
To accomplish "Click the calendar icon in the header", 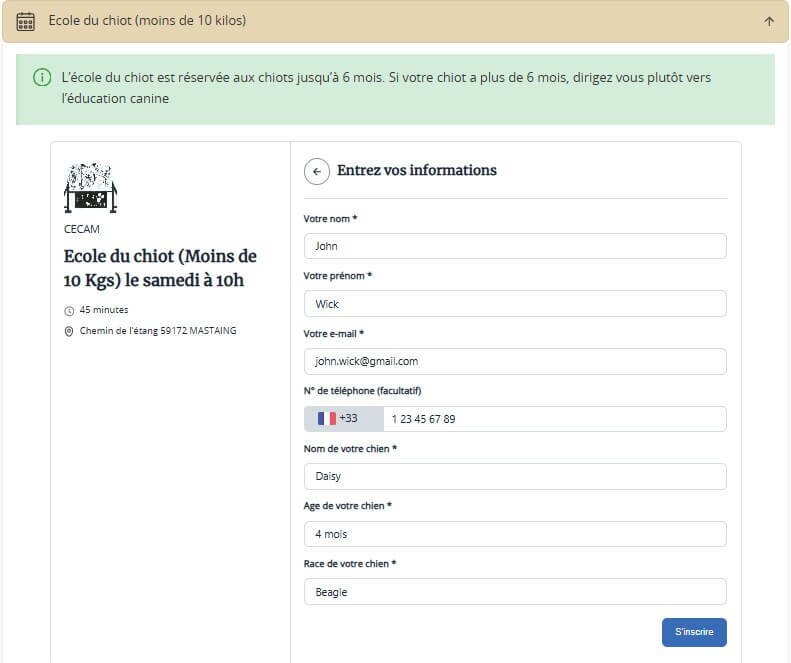I will point(26,21).
